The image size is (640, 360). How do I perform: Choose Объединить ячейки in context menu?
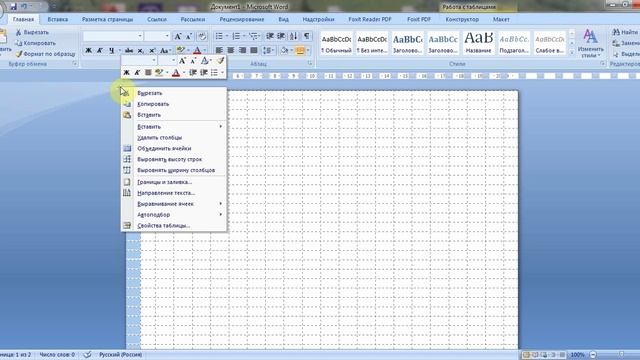click(174, 149)
